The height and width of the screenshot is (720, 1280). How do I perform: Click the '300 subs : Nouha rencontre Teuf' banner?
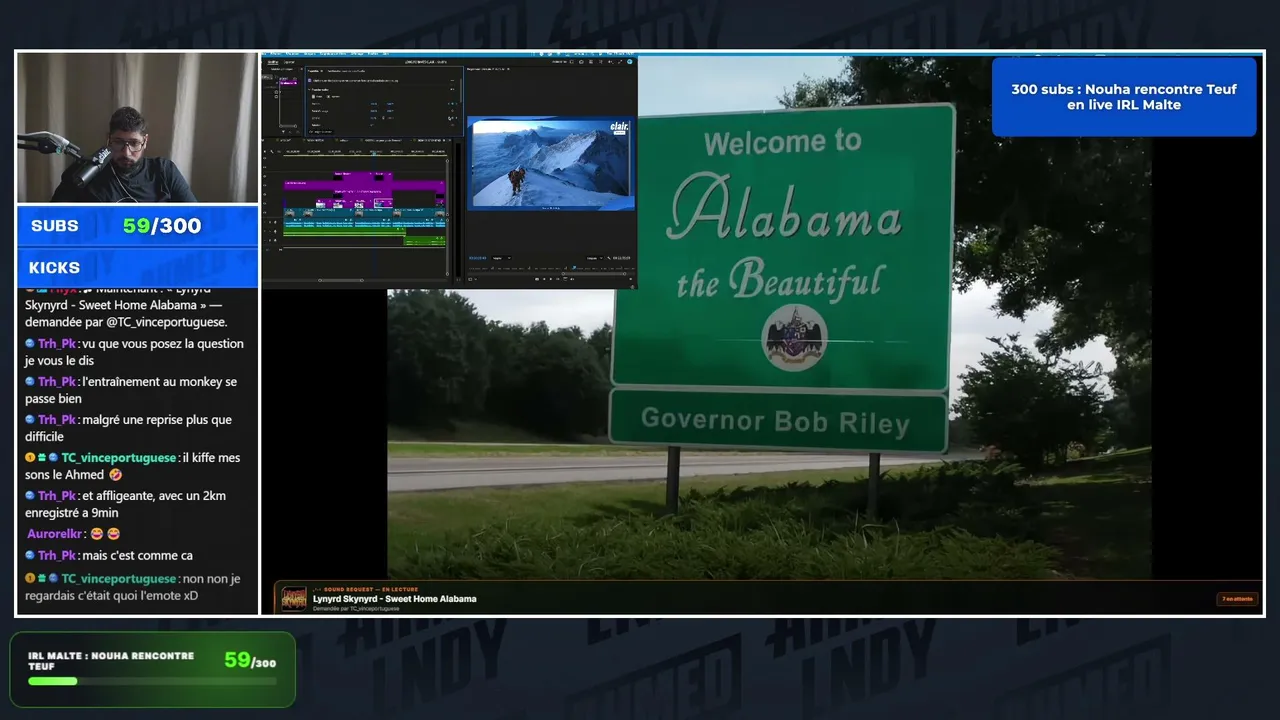[x=1124, y=97]
